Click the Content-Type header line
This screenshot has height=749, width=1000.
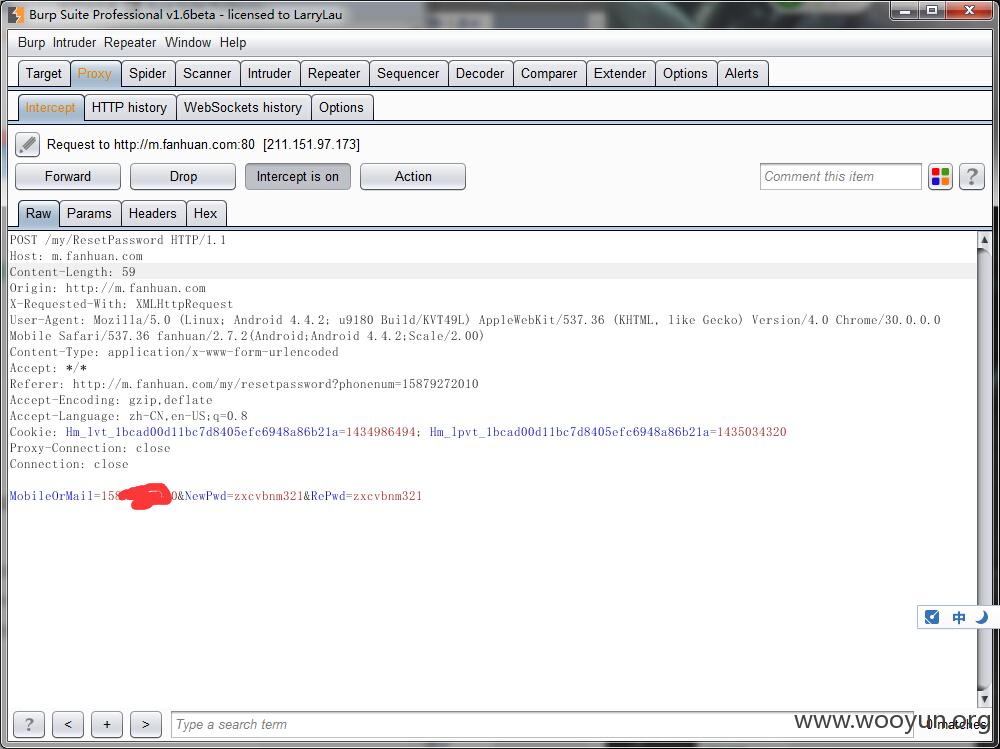click(x=174, y=352)
